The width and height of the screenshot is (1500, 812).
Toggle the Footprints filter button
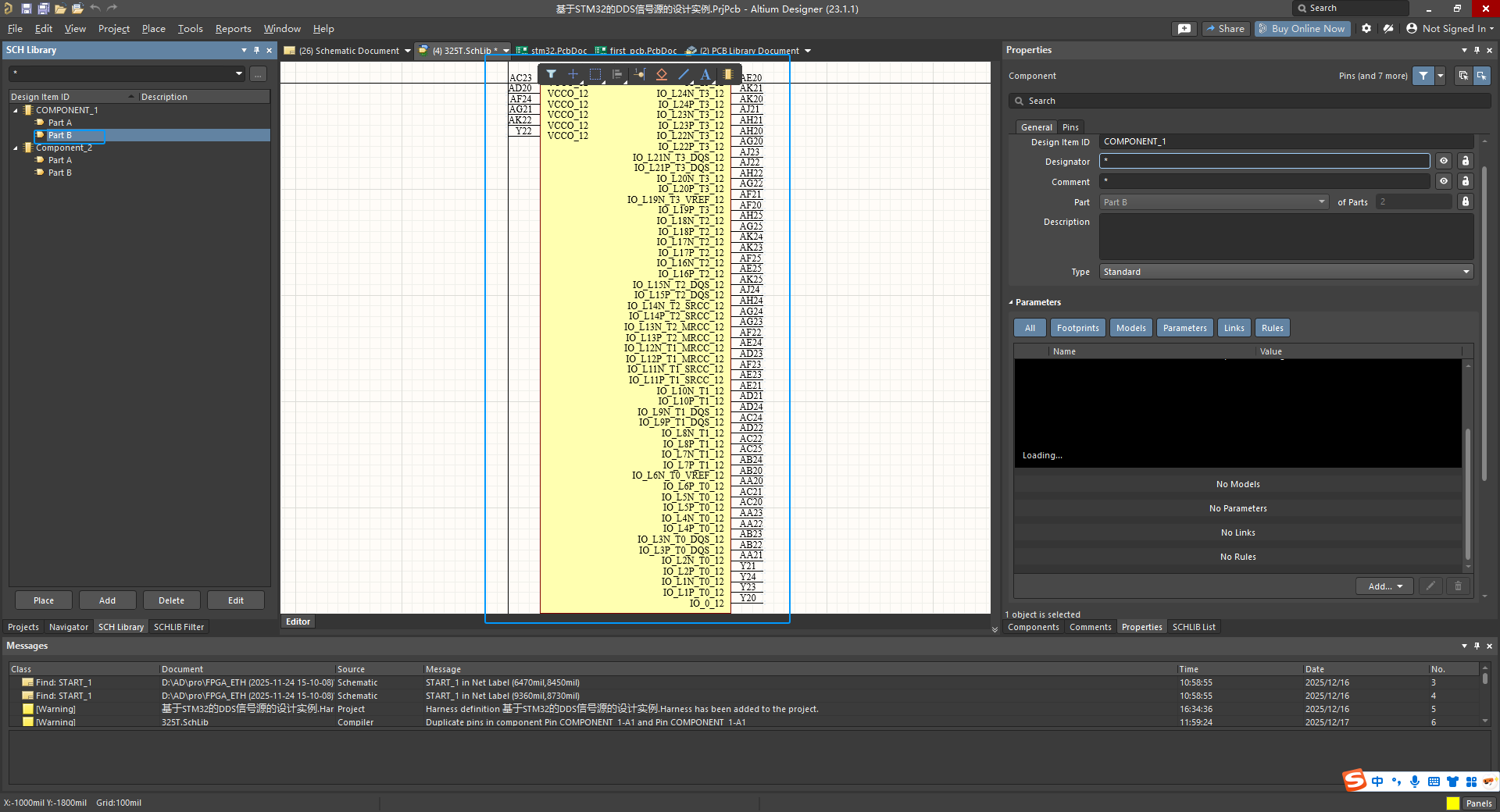(x=1077, y=328)
